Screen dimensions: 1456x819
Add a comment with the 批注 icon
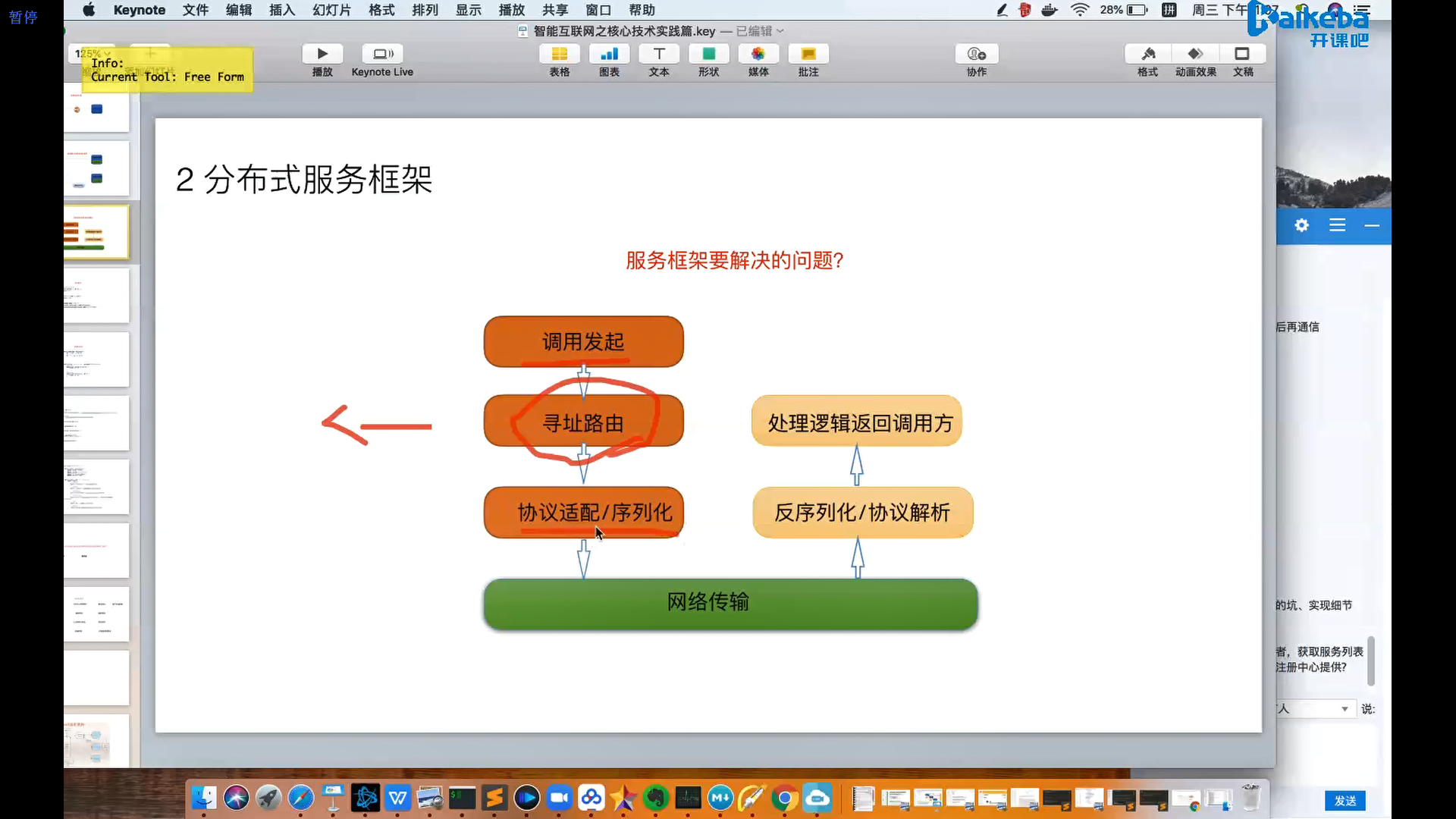click(x=808, y=54)
